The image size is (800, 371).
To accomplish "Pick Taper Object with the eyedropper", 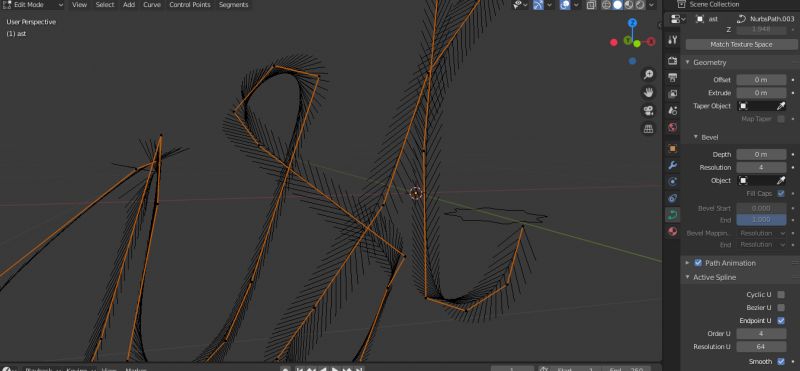I will (x=781, y=106).
